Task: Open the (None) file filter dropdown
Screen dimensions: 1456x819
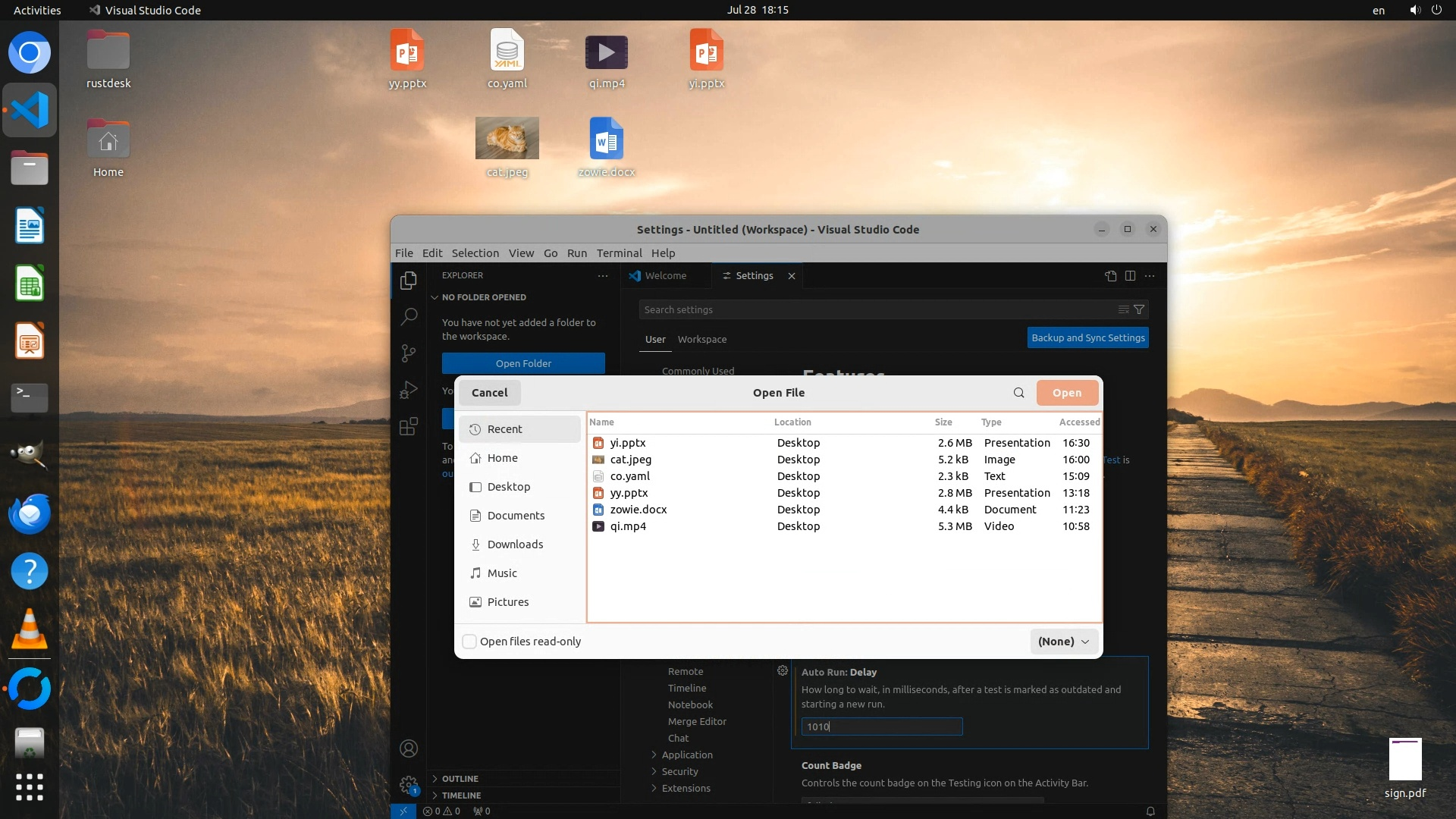Action: click(1063, 642)
